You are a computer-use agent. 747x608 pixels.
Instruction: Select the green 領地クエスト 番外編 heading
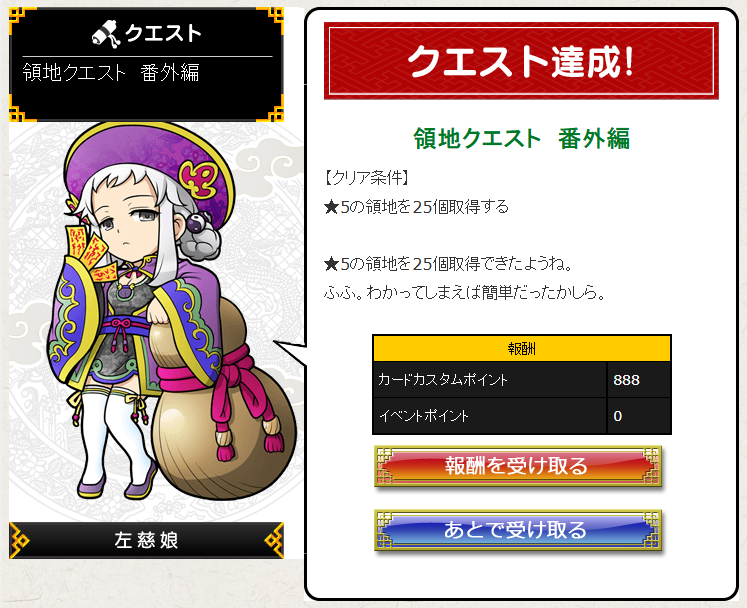click(x=522, y=139)
